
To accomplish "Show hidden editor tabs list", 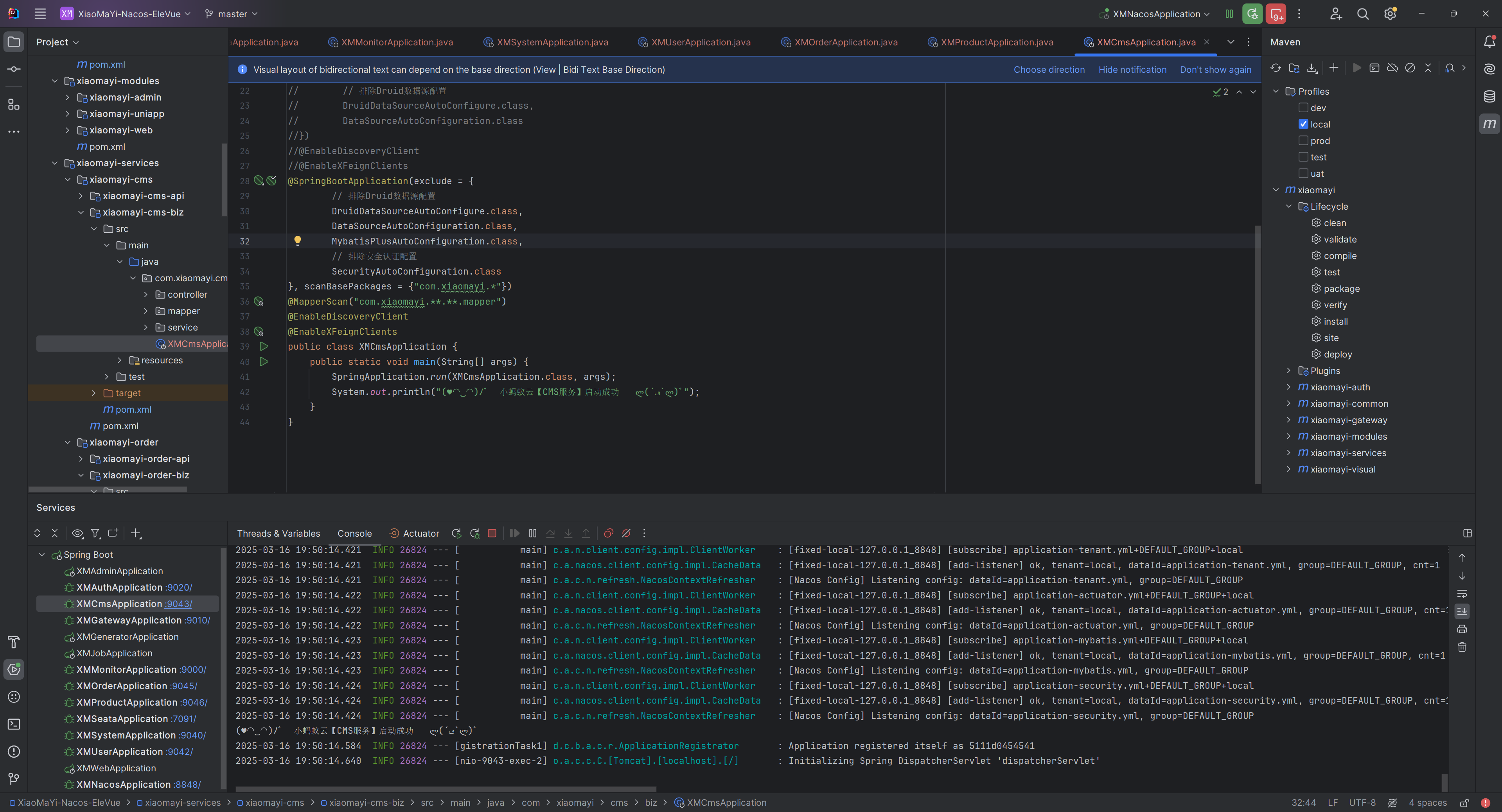I will click(1231, 42).
